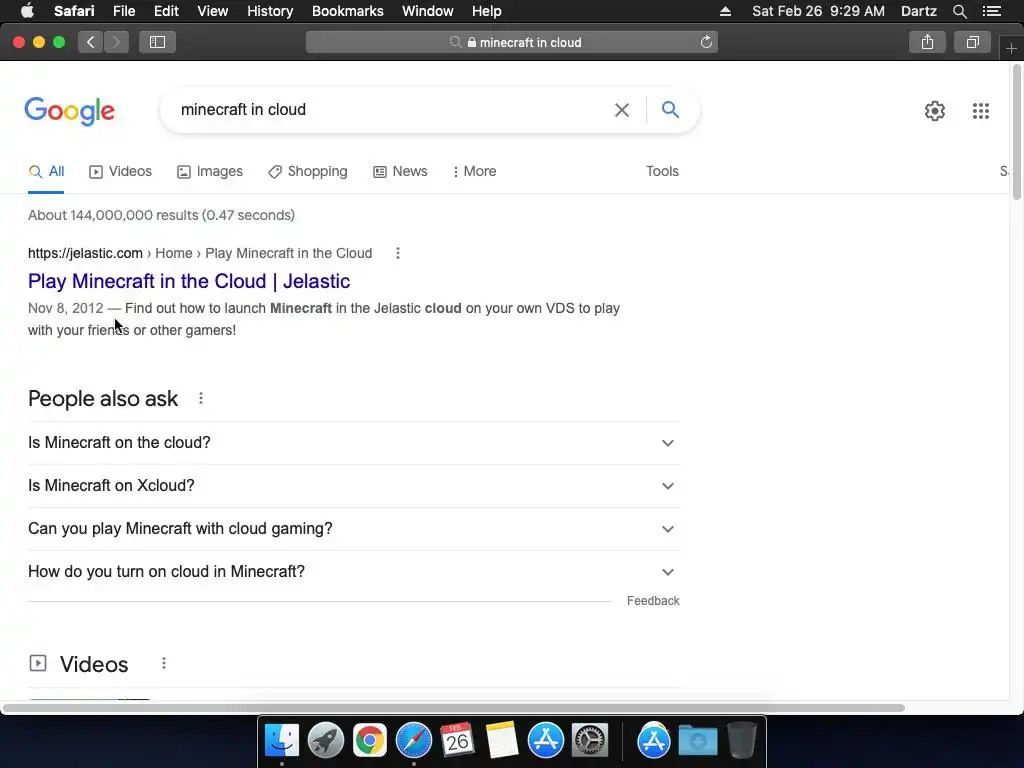Screen dimensions: 1024x768
Task: Click the Safari address bar
Action: [x=511, y=42]
